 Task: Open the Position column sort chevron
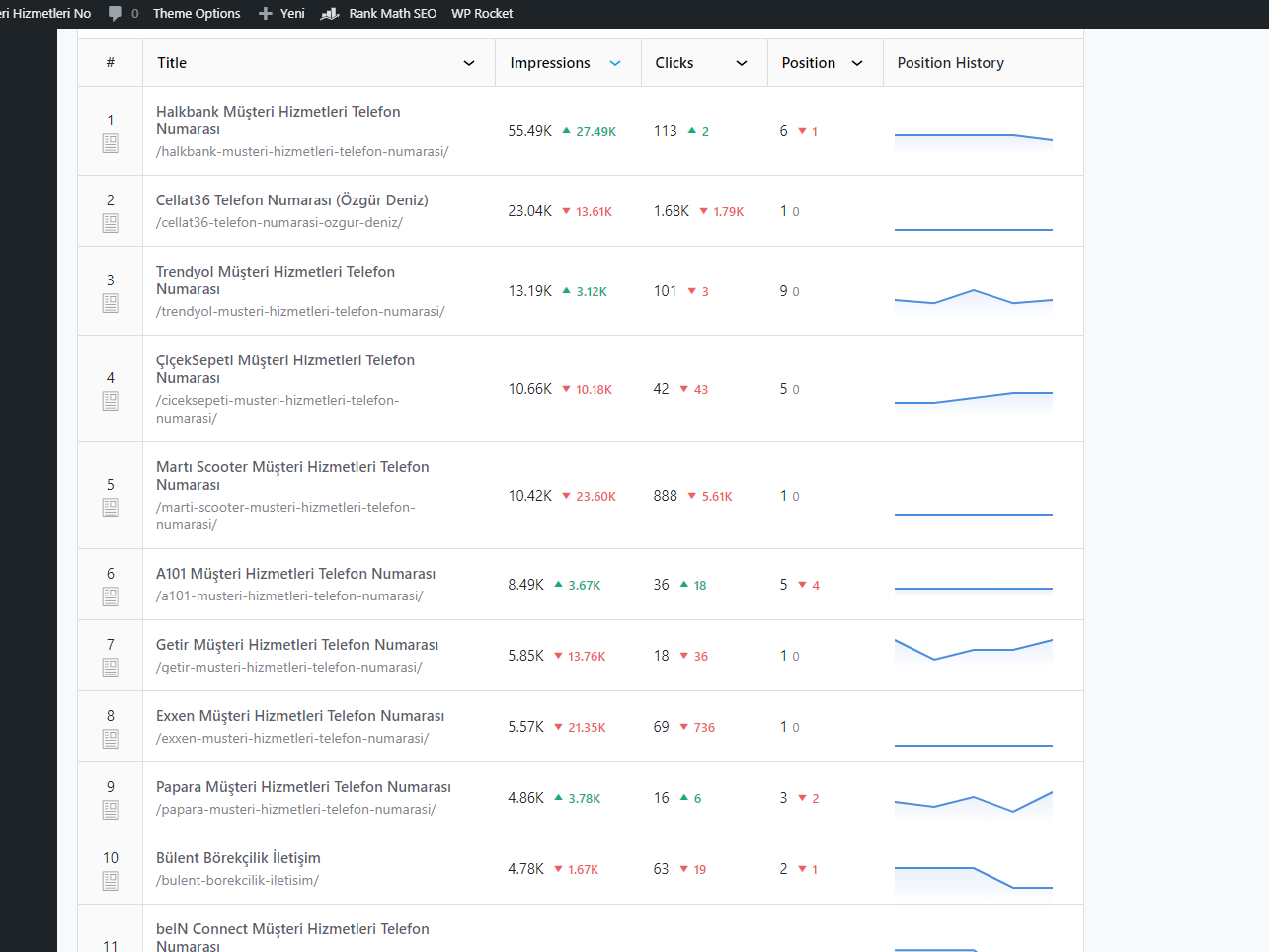tap(857, 63)
